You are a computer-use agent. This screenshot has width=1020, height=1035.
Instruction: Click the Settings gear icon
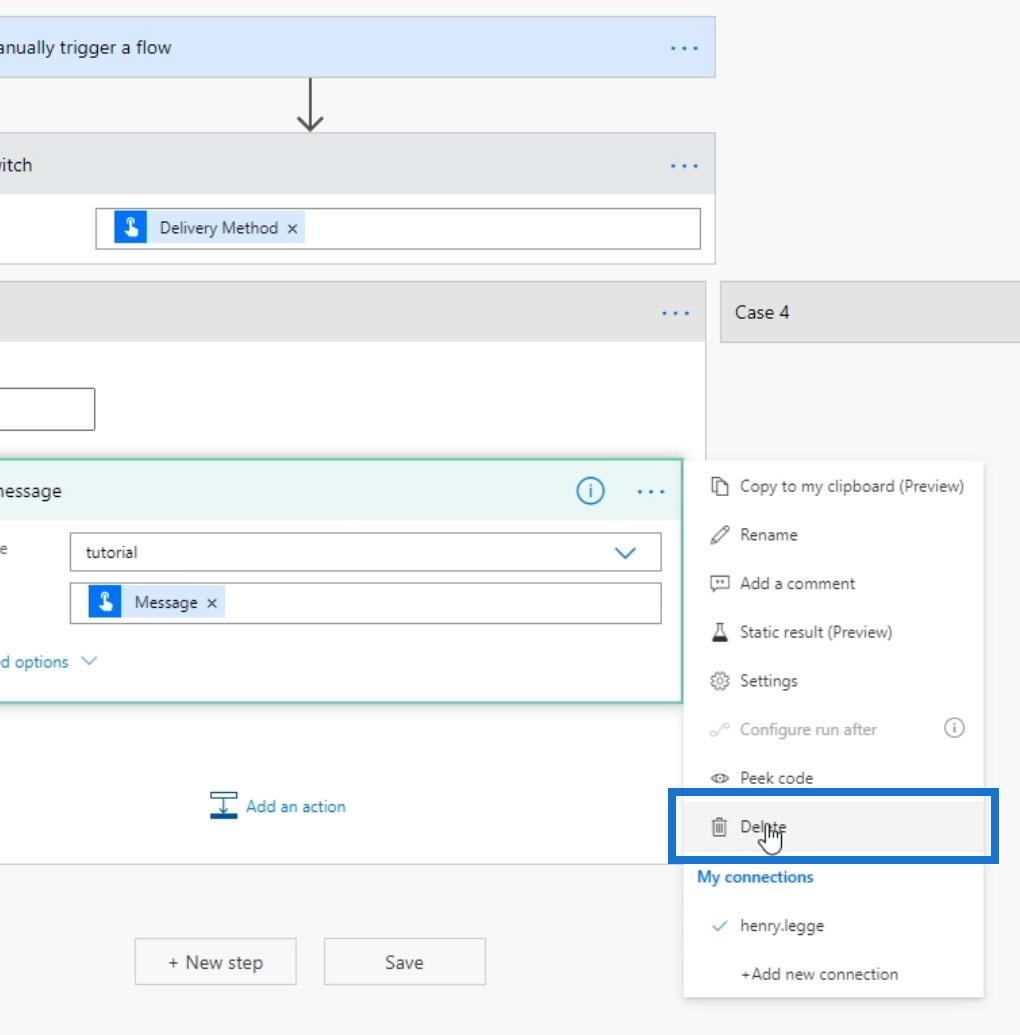[x=720, y=681]
